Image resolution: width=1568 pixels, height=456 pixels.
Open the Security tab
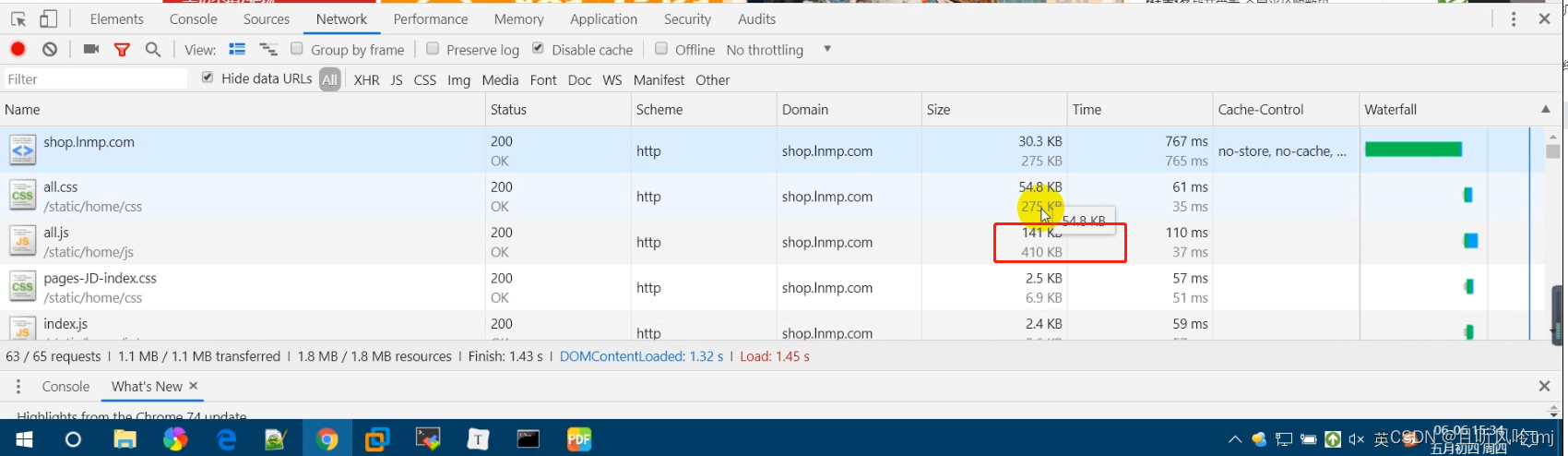pos(687,18)
